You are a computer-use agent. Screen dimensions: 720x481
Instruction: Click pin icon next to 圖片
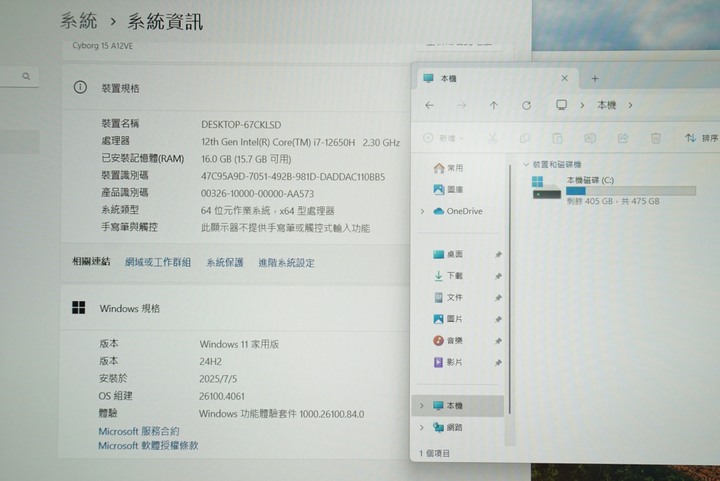click(498, 319)
